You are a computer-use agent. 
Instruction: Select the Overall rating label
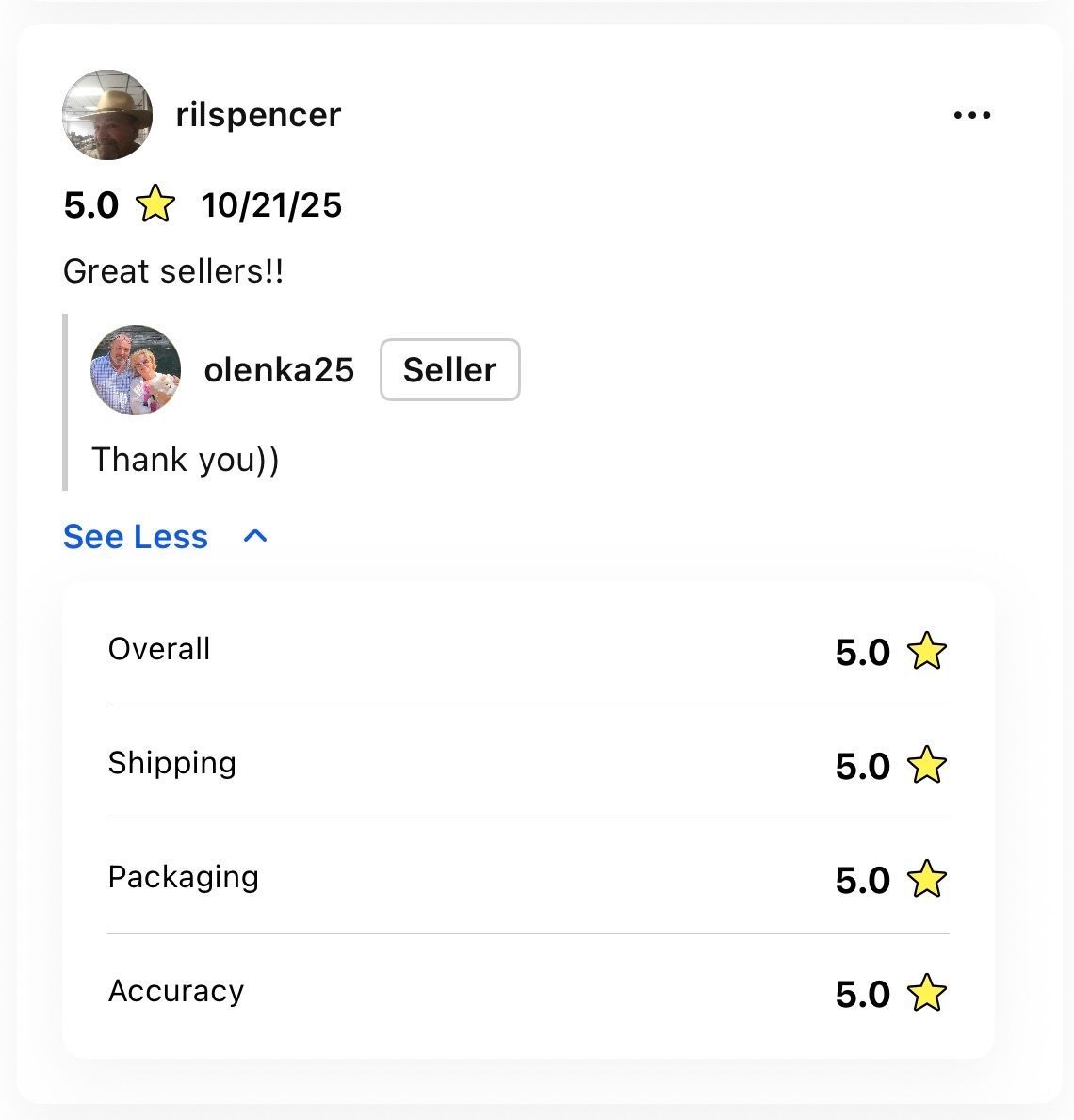(x=159, y=649)
